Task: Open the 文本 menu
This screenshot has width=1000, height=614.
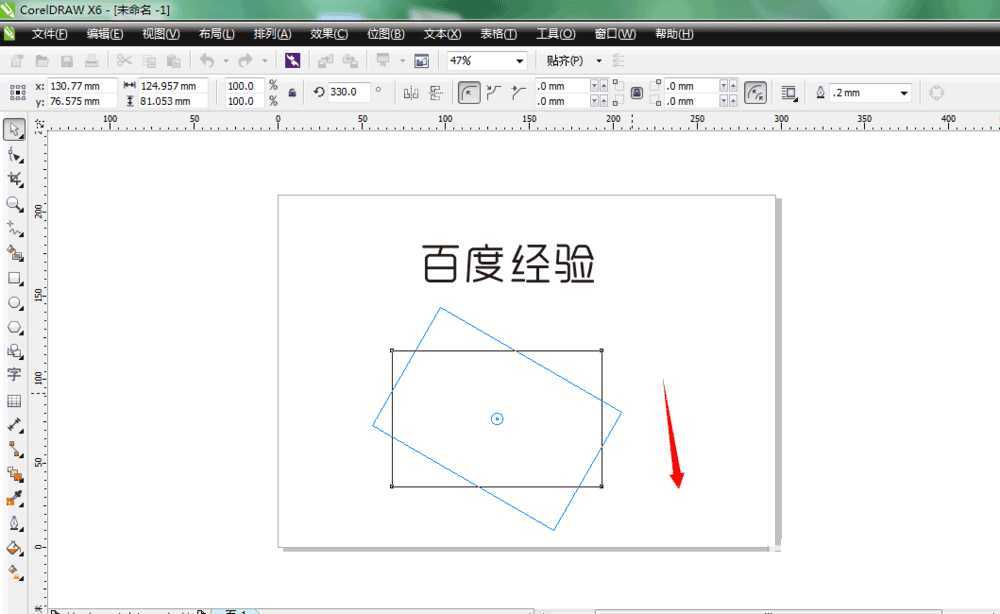Action: (x=440, y=33)
